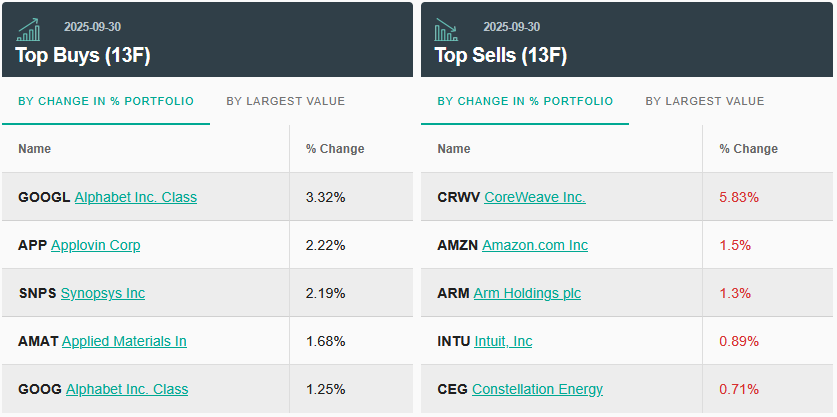Click '% Change' column header in Top Buys
Screen dimensions: 837x417
pos(335,149)
